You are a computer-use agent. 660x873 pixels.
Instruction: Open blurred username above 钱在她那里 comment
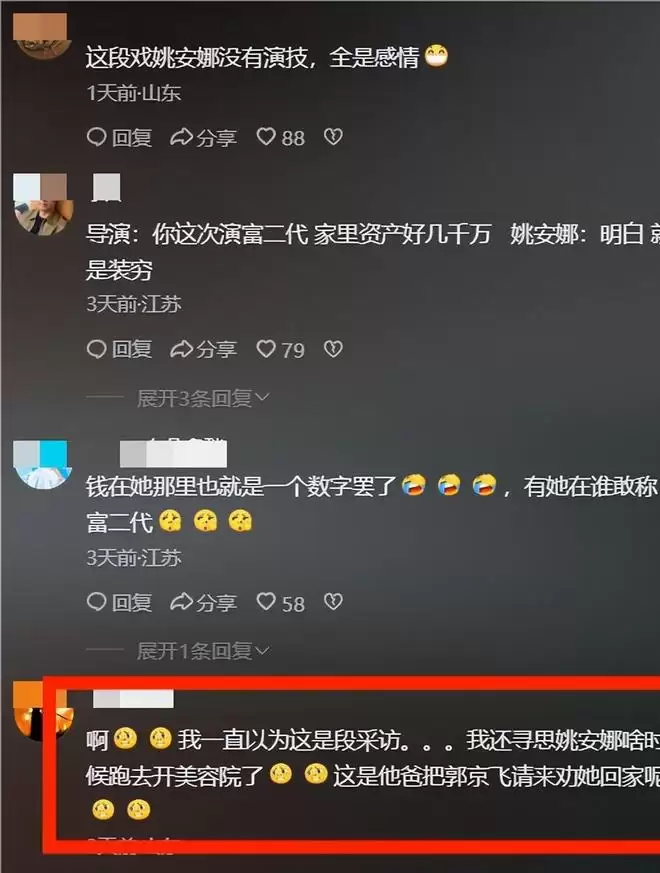(x=173, y=453)
